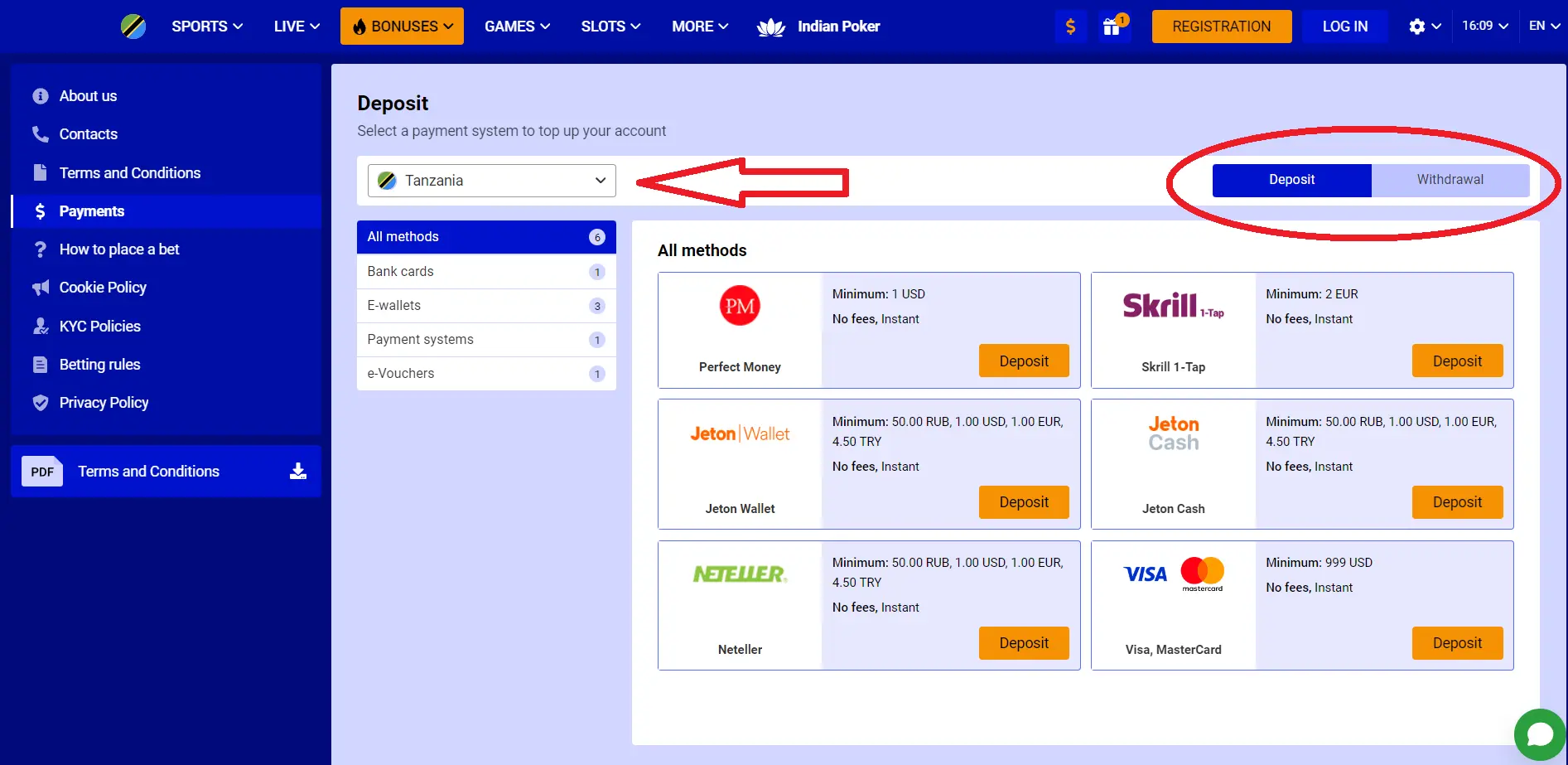Click the REGISTRATION button
Screen dimensions: 1568x765
[1221, 26]
